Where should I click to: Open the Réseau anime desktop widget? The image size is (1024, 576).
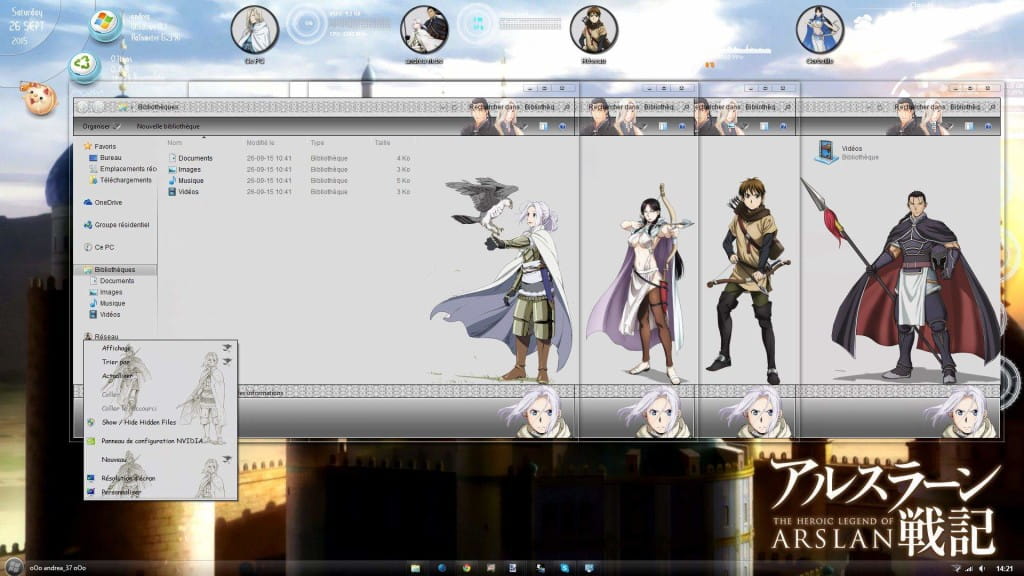click(x=596, y=30)
